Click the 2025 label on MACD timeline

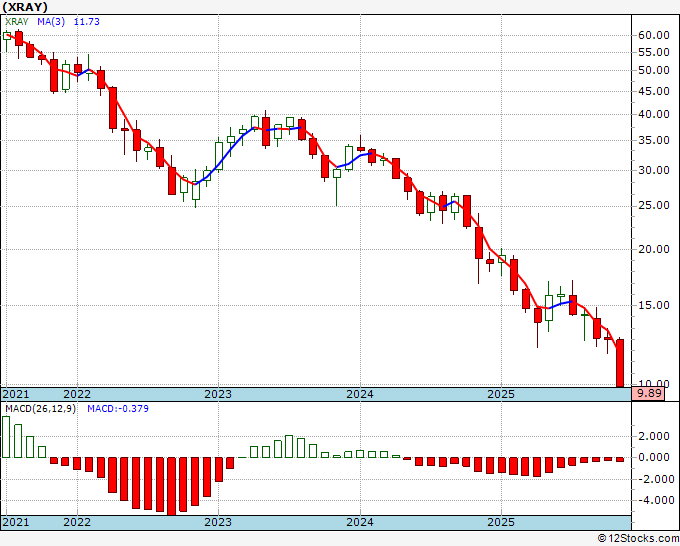pos(501,522)
